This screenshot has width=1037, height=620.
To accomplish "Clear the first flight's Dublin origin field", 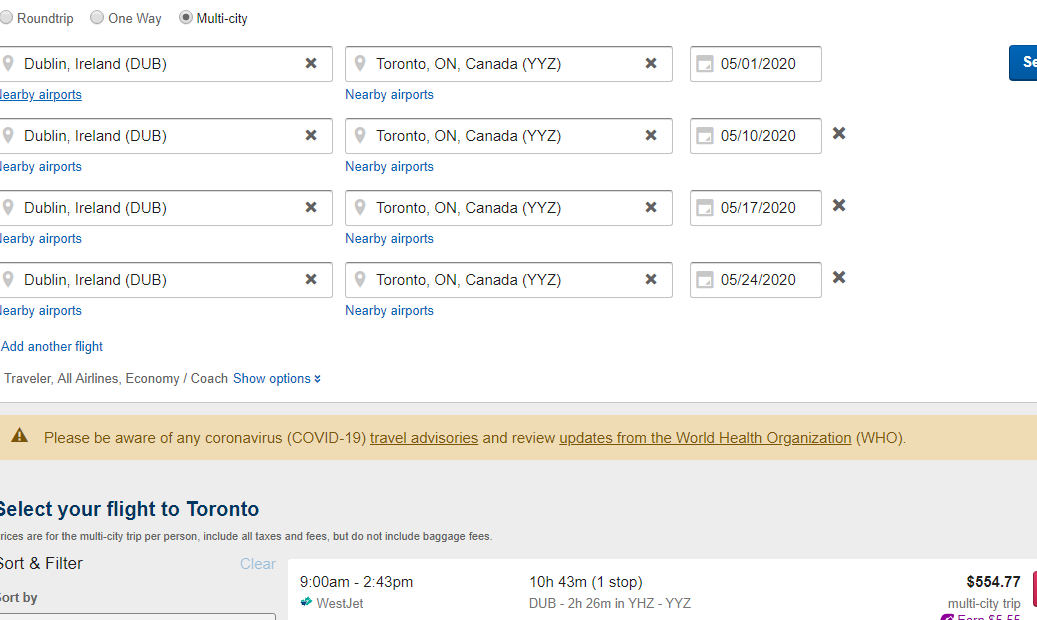I will point(311,64).
